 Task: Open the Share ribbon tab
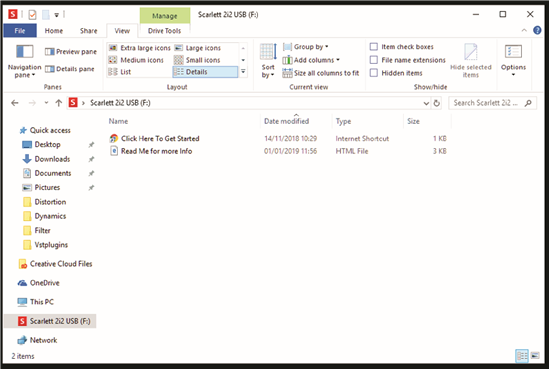click(x=89, y=30)
